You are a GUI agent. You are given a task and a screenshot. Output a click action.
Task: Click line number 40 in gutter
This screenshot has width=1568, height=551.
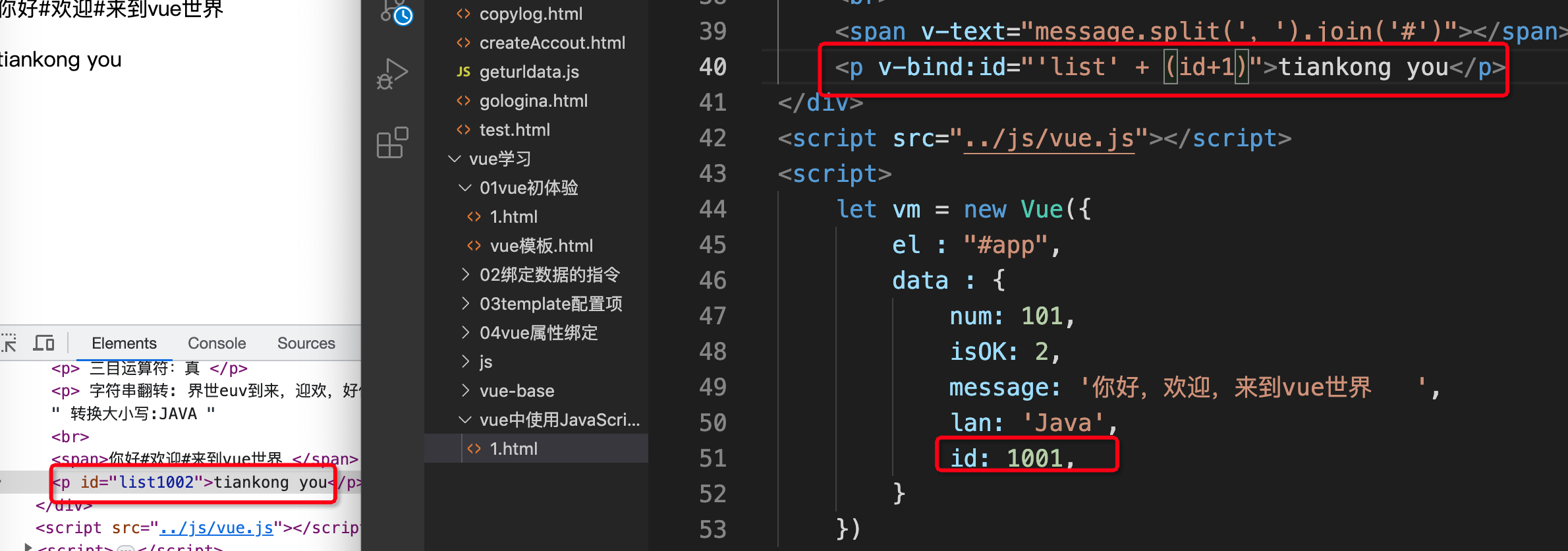[712, 67]
